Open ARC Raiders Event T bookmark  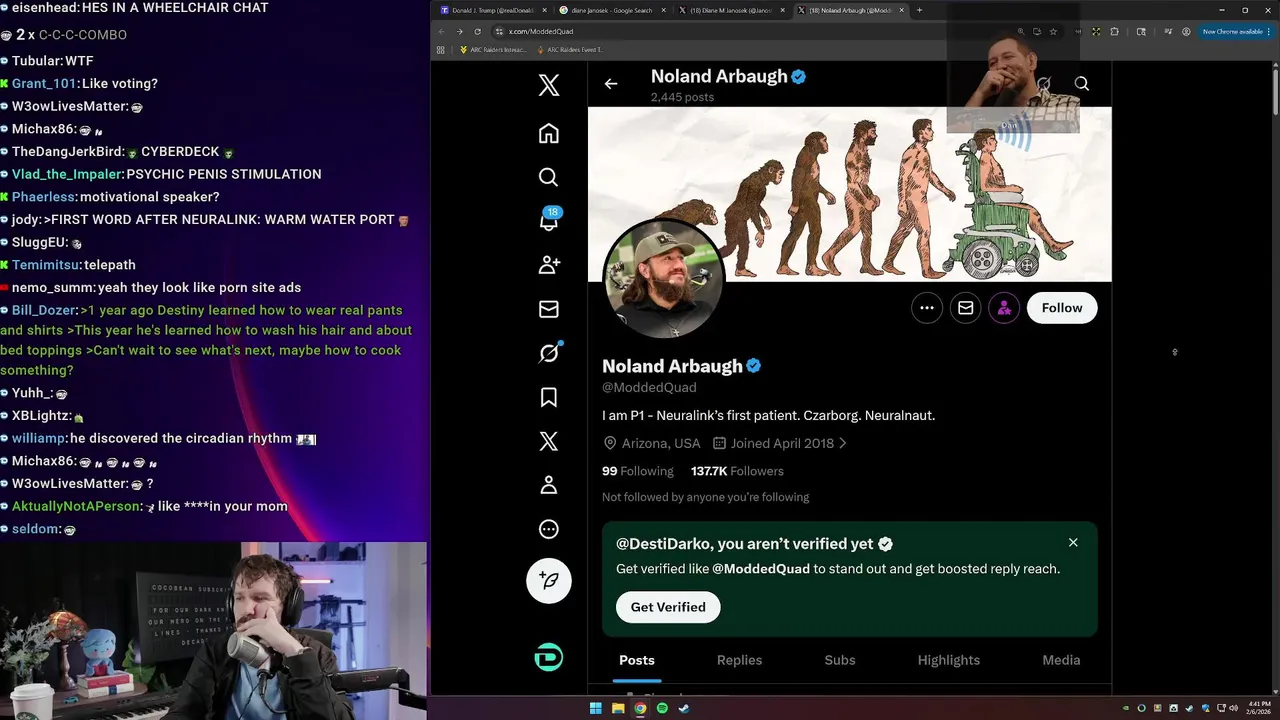pos(570,49)
